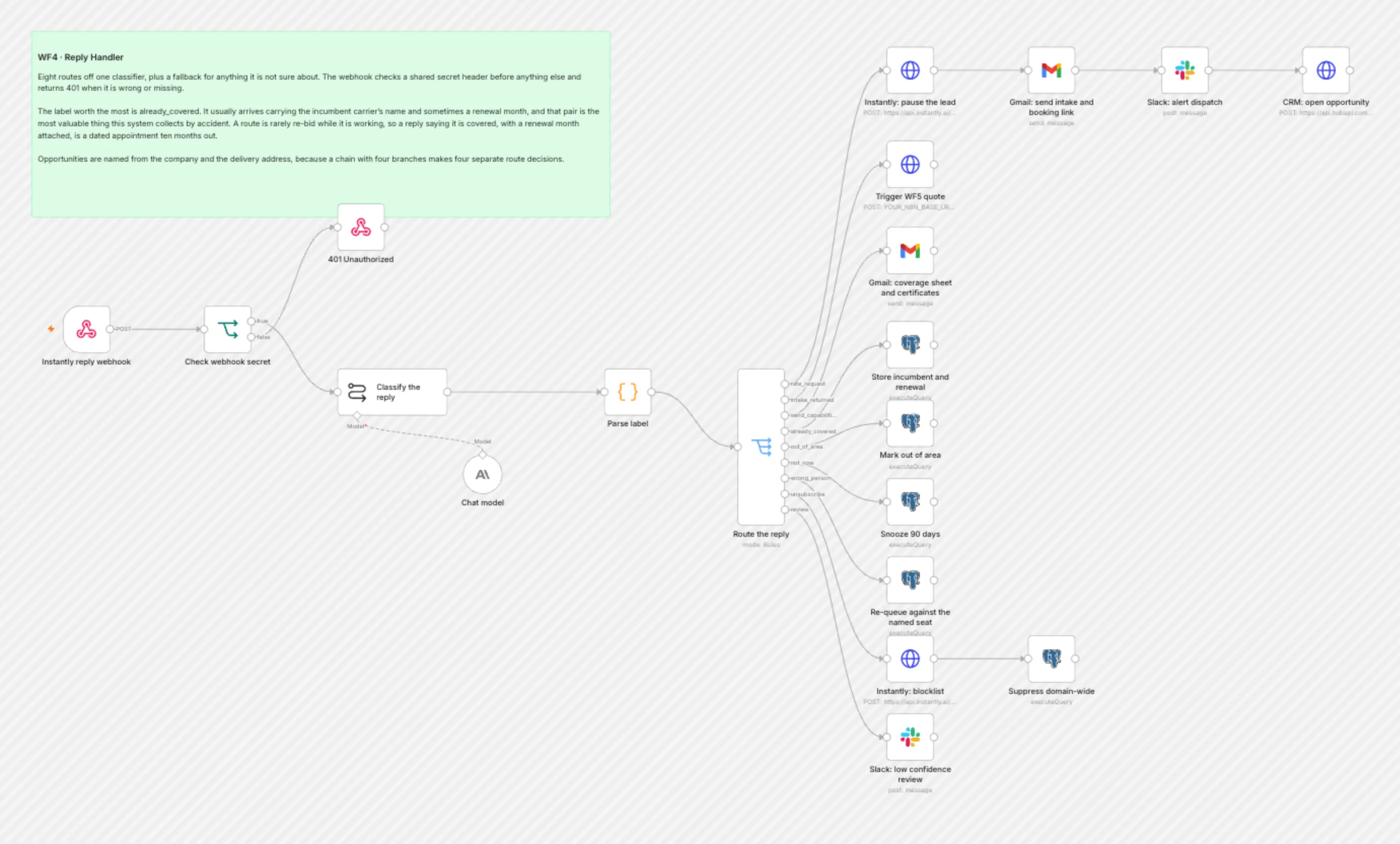Screen dimensions: 1400x844
Task: Click output handle of Trigger WF5 quote
Action: 934,165
